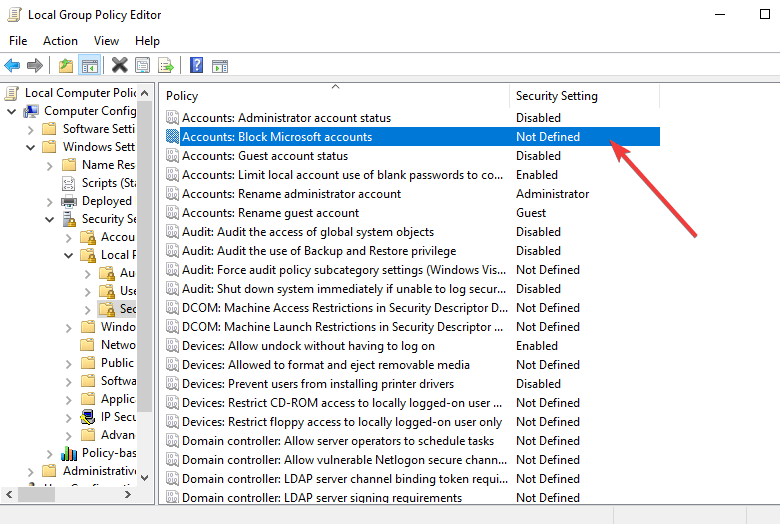Open the Properties toolbar icon
Viewport: 780px width, 524px height.
click(x=143, y=65)
